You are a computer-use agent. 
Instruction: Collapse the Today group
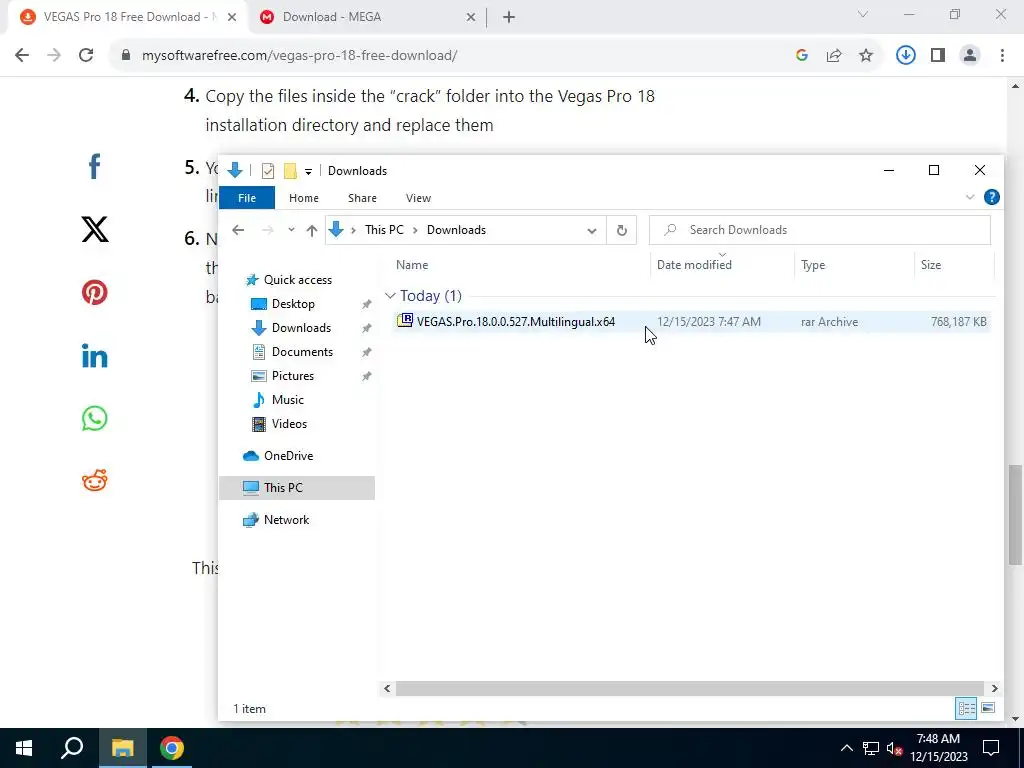(x=390, y=296)
